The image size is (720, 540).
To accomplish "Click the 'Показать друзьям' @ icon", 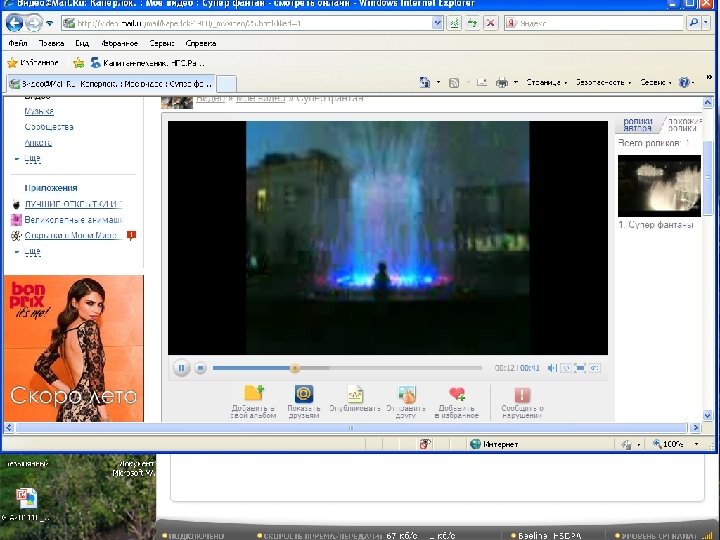I will [304, 394].
